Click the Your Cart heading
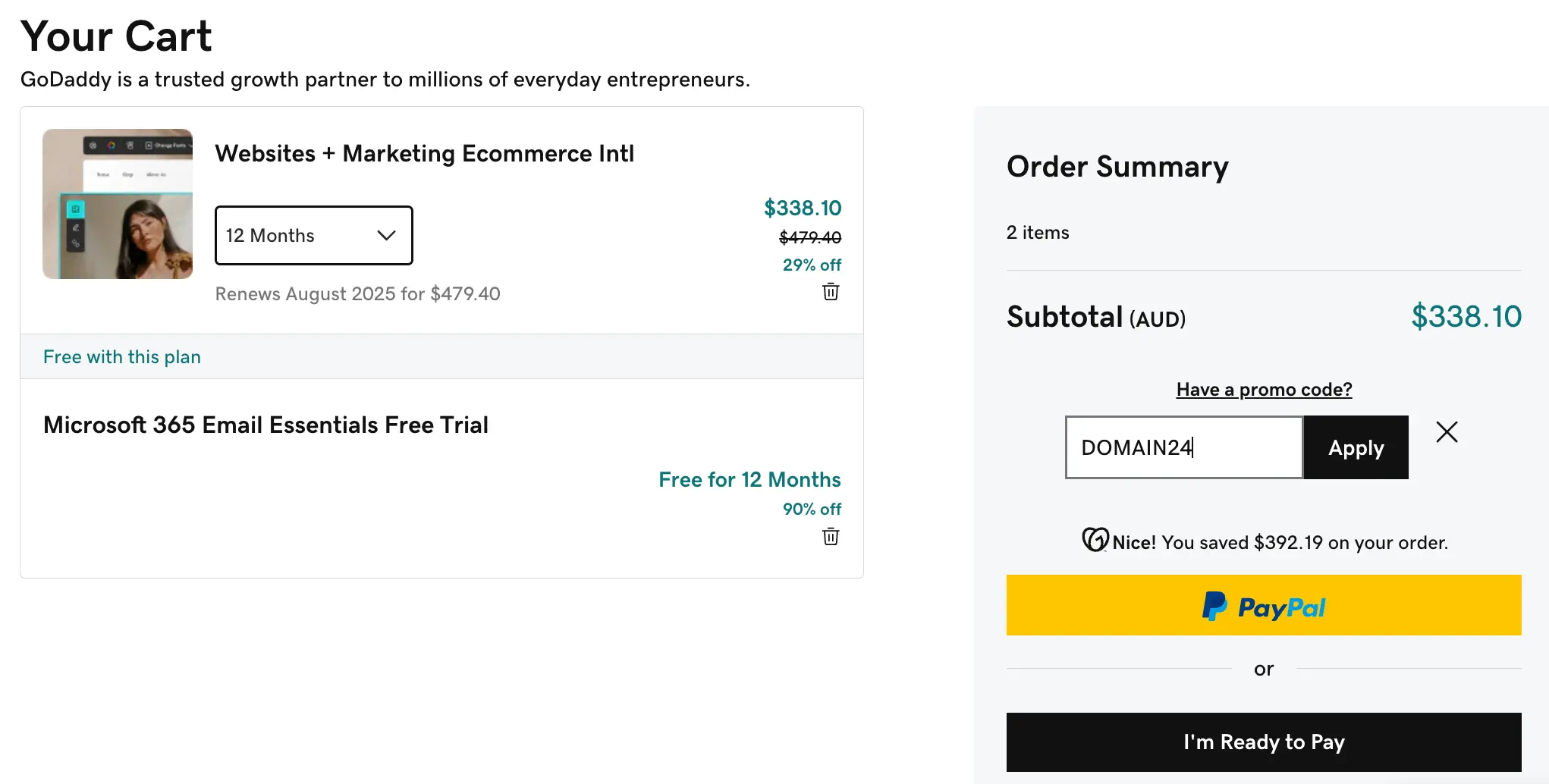 (116, 36)
